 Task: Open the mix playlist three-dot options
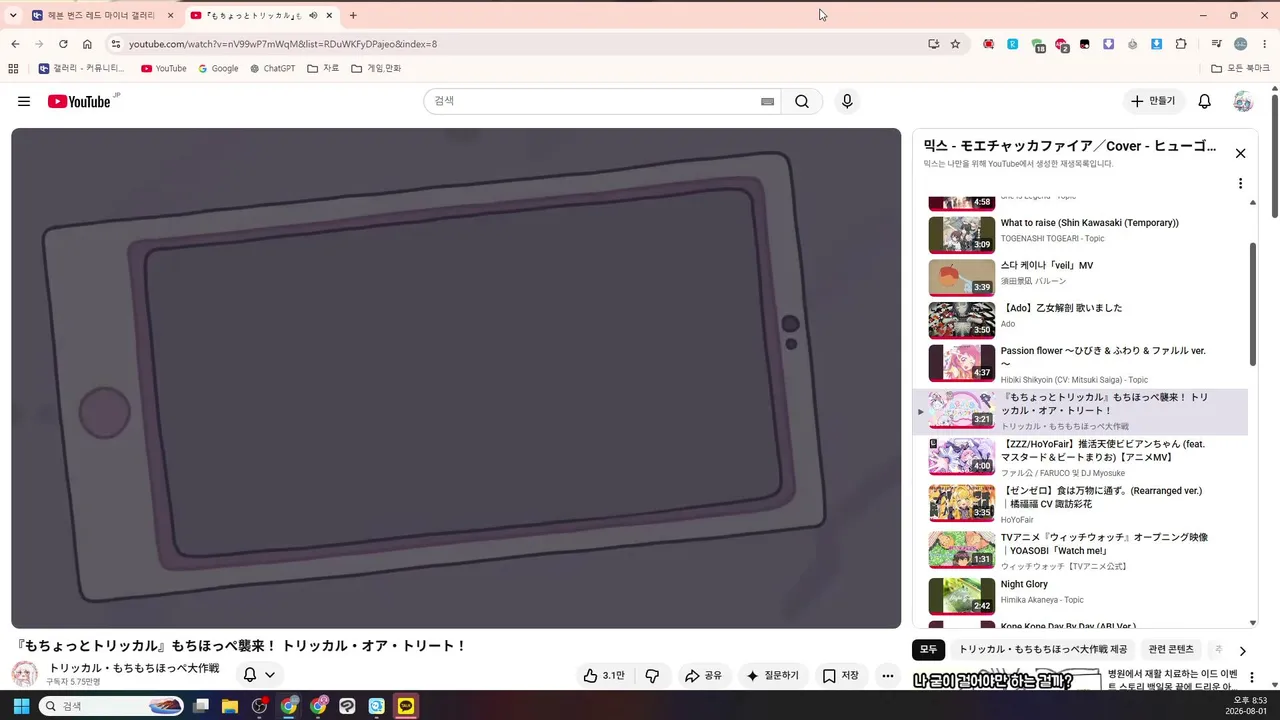1240,184
